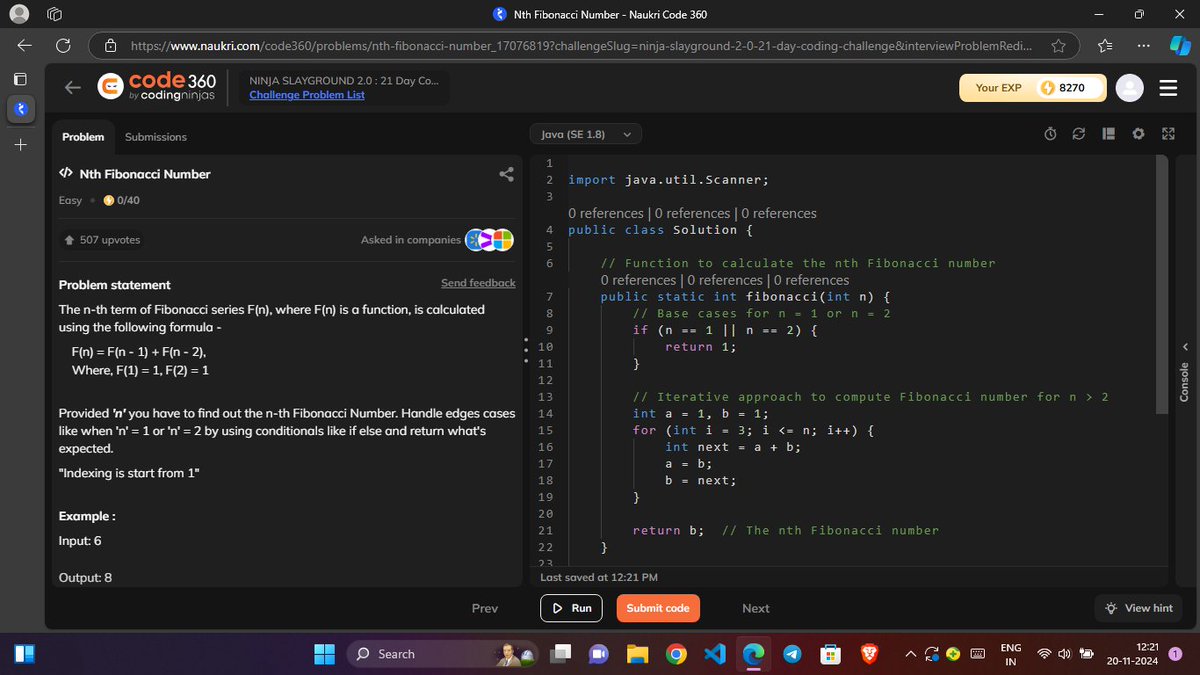Click the asked-in-companies logos
1200x675 pixels.
(x=490, y=240)
